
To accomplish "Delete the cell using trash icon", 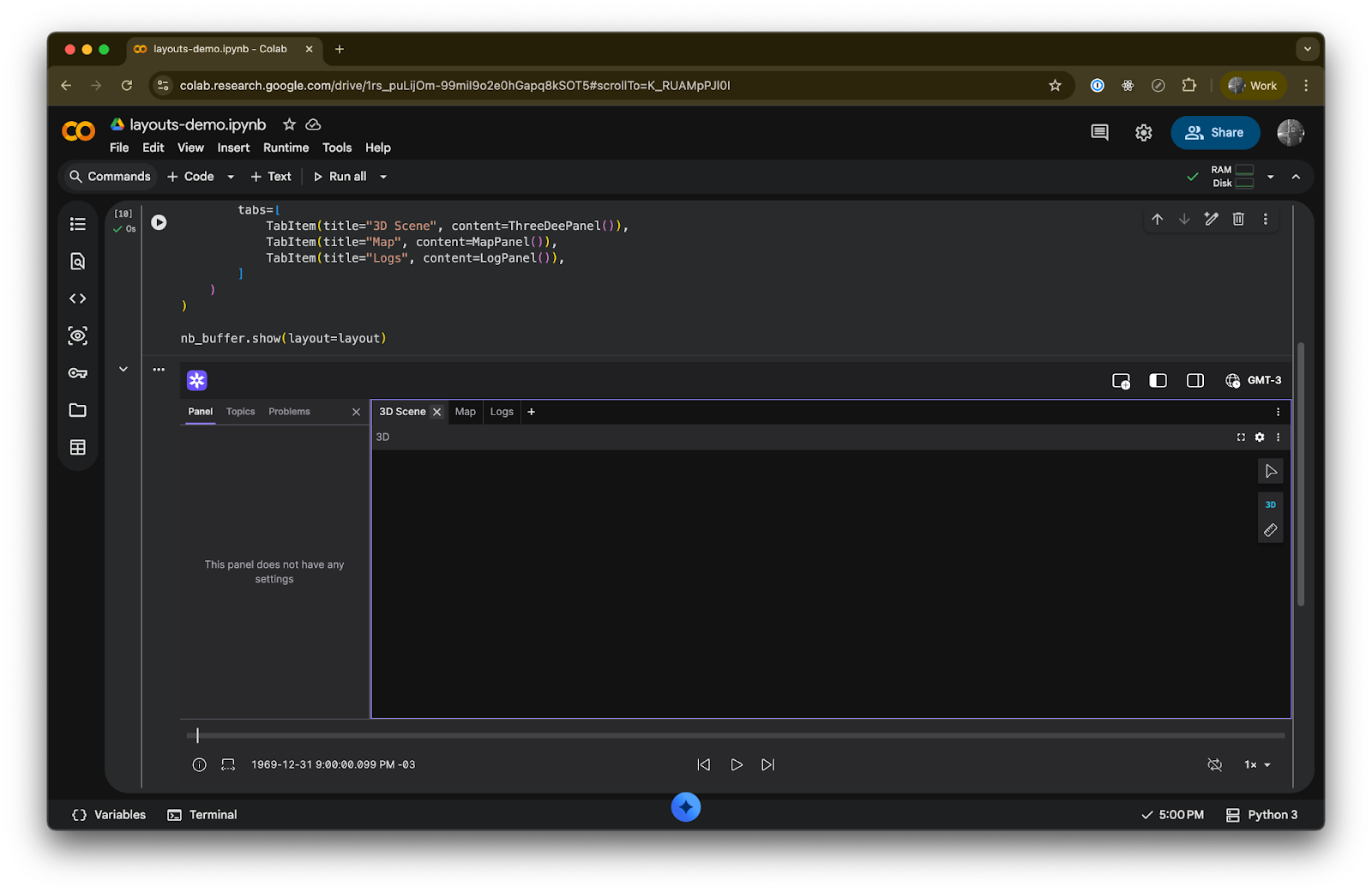I will point(1238,220).
